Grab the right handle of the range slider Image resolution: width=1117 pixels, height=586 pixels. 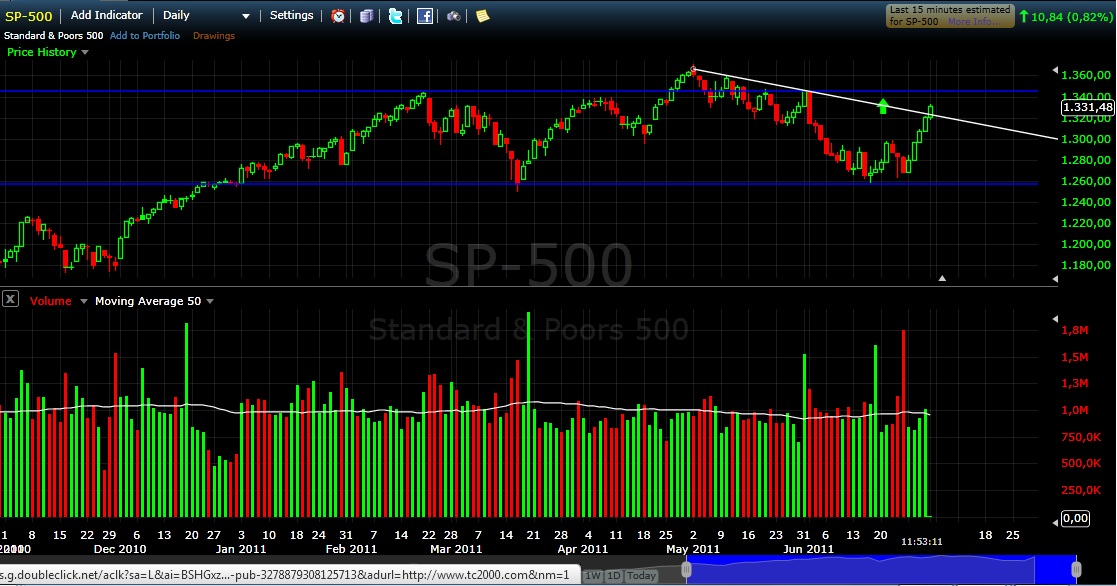click(1076, 569)
